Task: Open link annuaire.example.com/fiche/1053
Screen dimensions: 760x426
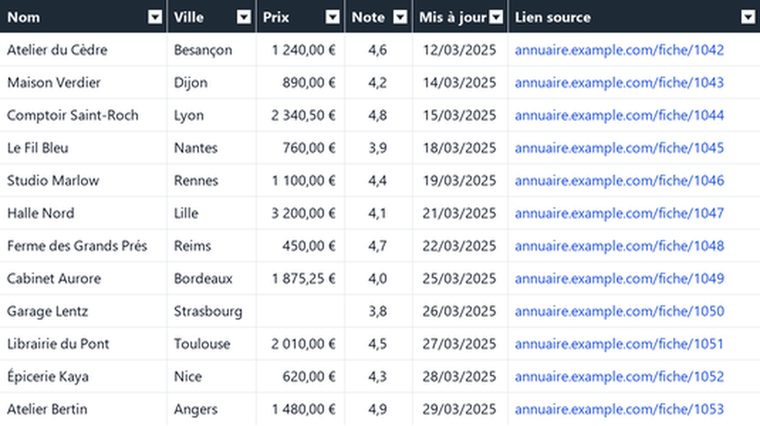Action: (x=619, y=409)
